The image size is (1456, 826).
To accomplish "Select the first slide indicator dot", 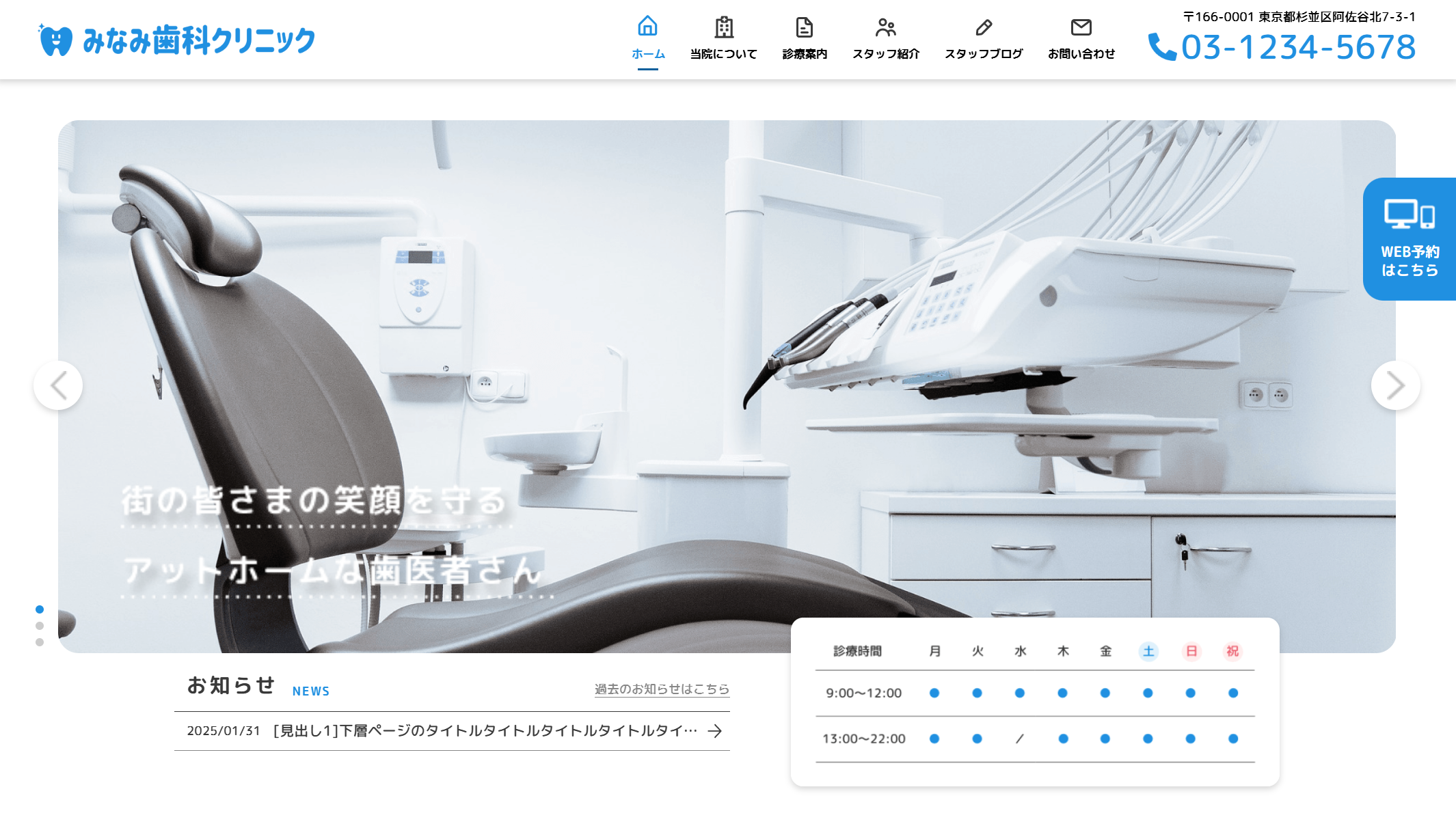I will (x=40, y=609).
